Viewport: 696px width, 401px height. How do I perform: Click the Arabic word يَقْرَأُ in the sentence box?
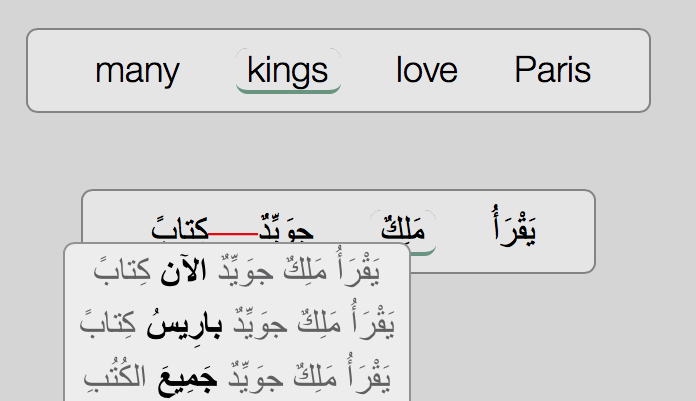point(515,226)
